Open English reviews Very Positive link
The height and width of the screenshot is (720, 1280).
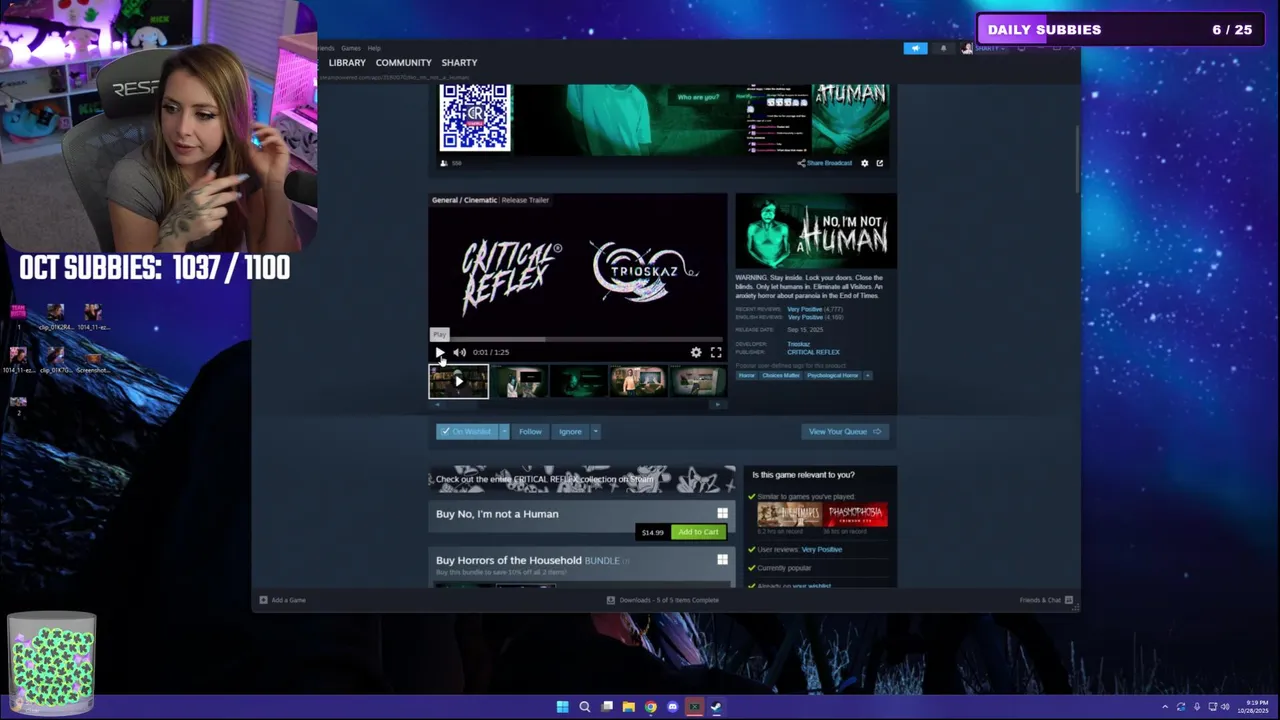(805, 317)
